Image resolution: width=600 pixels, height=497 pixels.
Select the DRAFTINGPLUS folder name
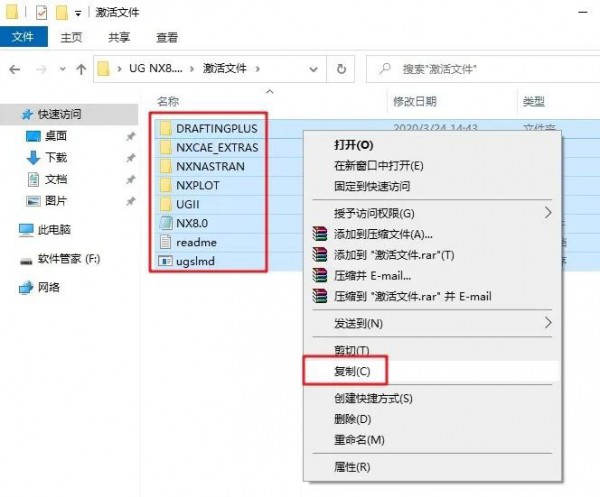tap(217, 129)
